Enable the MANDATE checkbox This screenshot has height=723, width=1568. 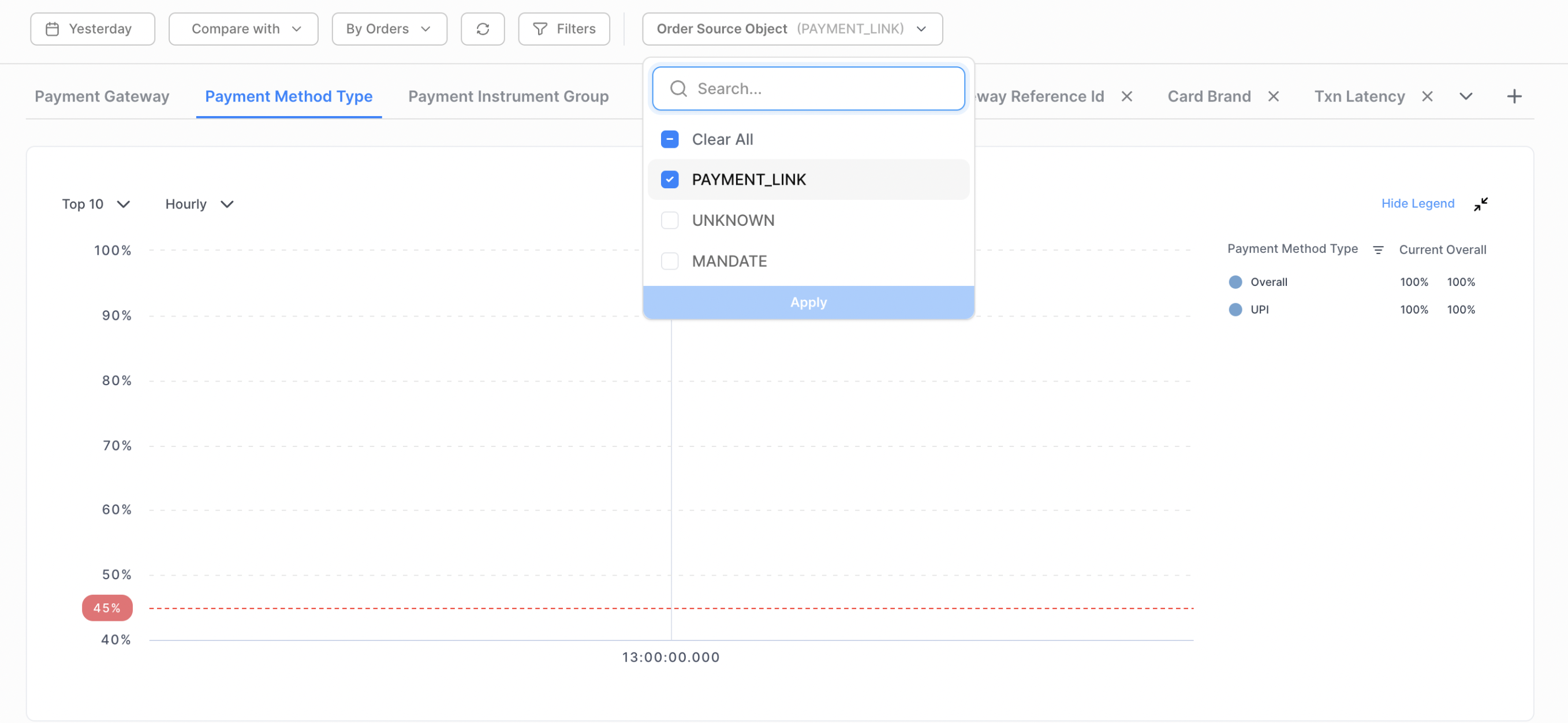click(x=670, y=261)
